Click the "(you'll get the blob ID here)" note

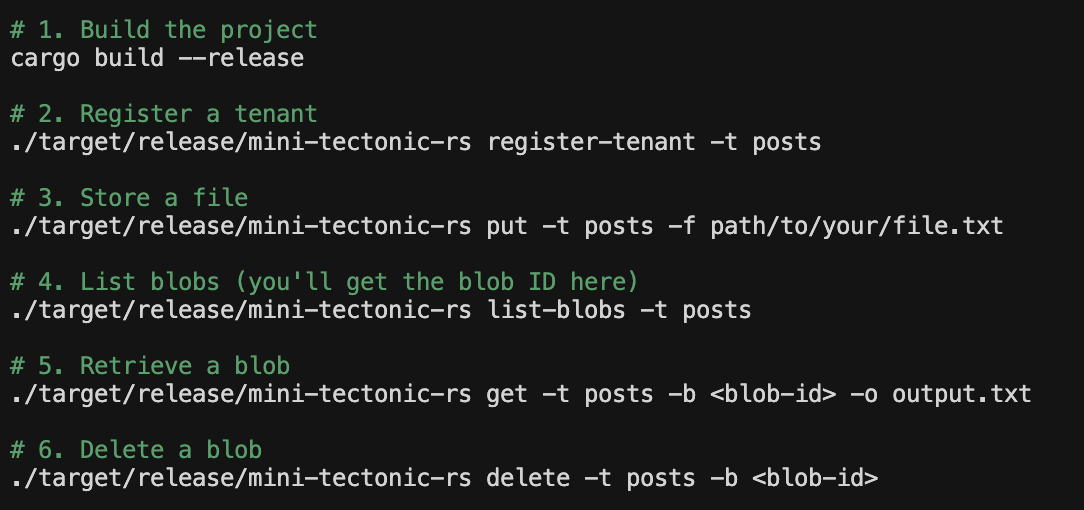[430, 282]
